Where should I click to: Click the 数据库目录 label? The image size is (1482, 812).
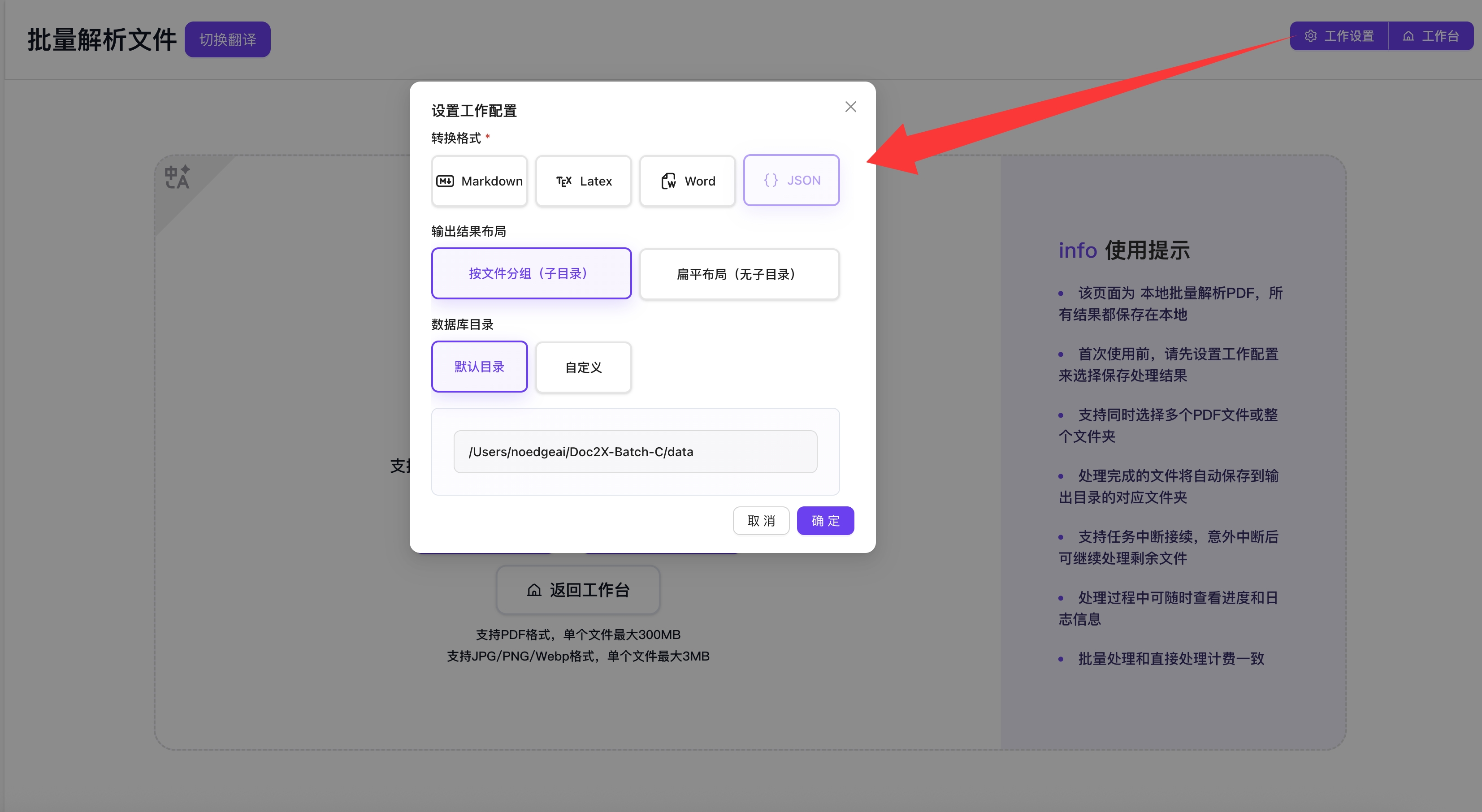pyautogui.click(x=463, y=324)
